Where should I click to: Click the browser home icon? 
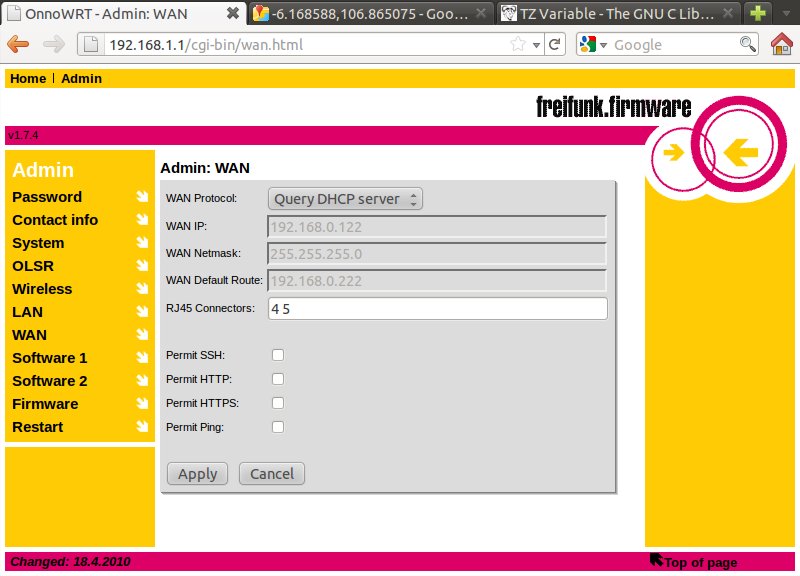coord(782,44)
